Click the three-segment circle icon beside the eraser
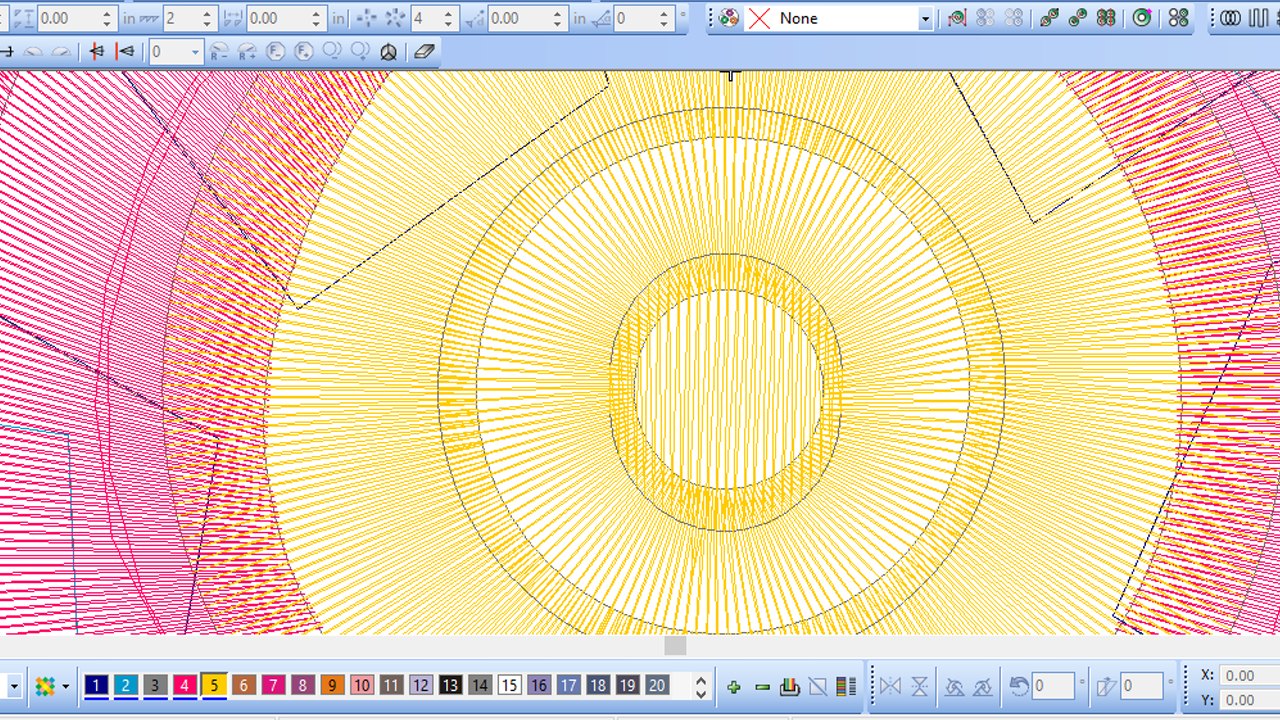1280x720 pixels. [389, 52]
